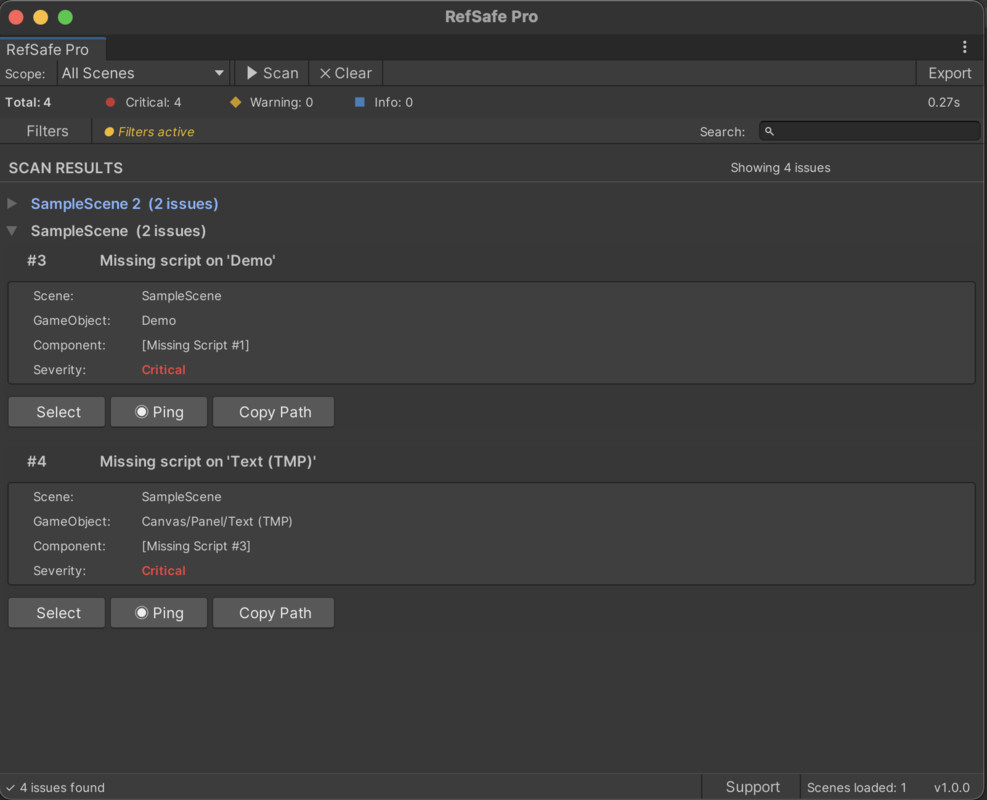Image resolution: width=987 pixels, height=800 pixels.
Task: Collapse the SampleScene group
Action: [12, 230]
